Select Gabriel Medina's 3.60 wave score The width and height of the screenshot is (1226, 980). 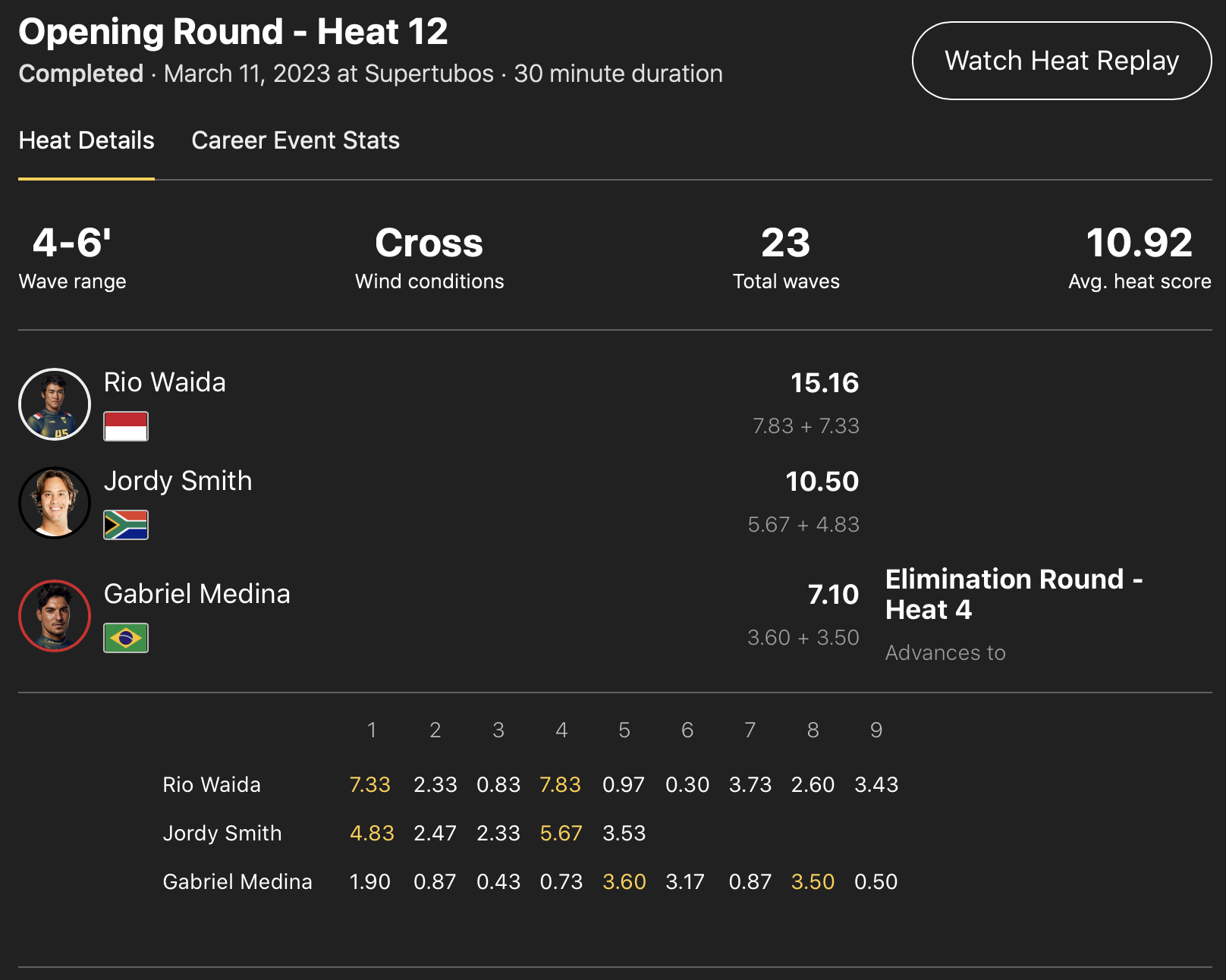click(624, 881)
